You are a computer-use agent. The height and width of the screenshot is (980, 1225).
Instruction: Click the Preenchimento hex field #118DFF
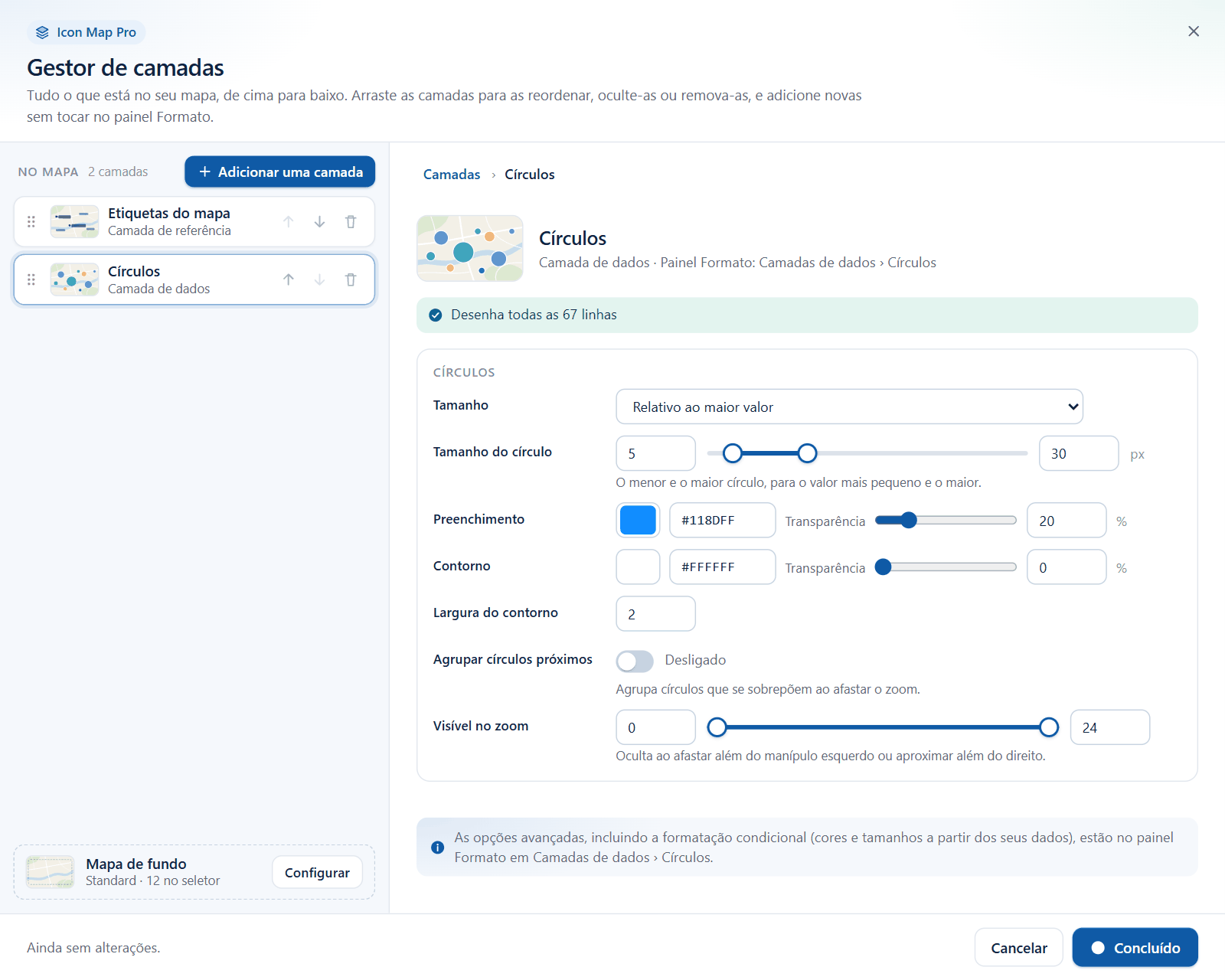pos(723,521)
